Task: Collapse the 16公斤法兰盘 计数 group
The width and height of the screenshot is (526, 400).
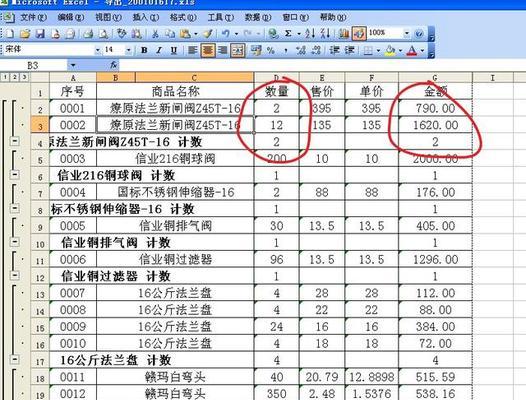Action: coord(14,360)
